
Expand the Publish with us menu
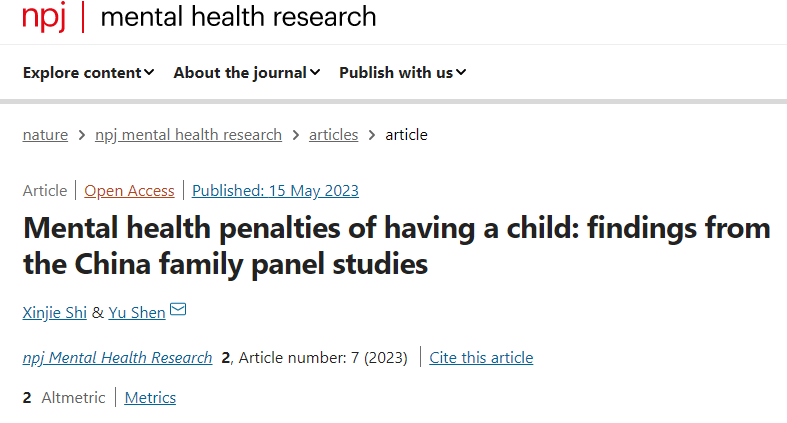(x=403, y=73)
